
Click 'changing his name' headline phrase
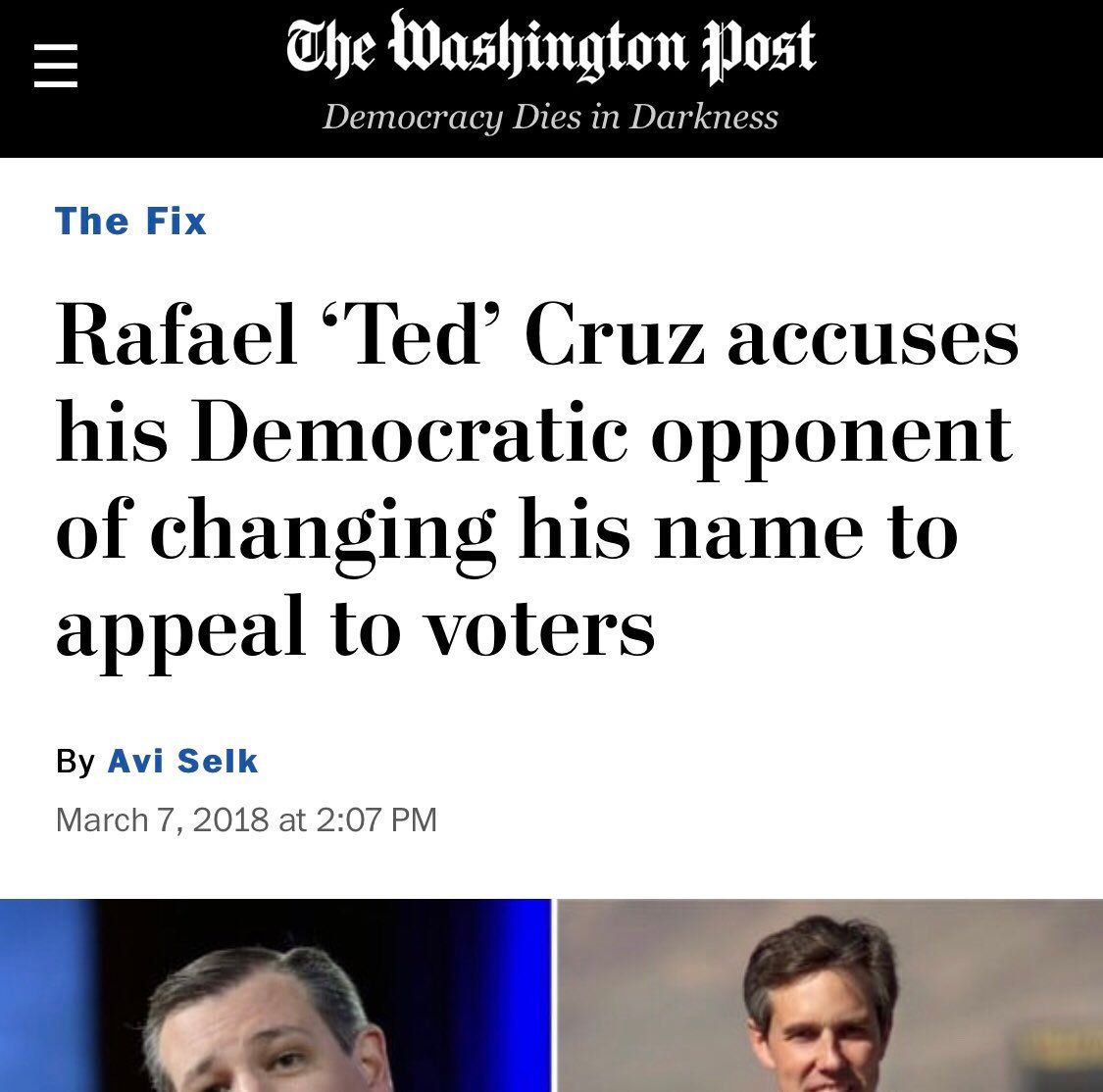pos(507,533)
